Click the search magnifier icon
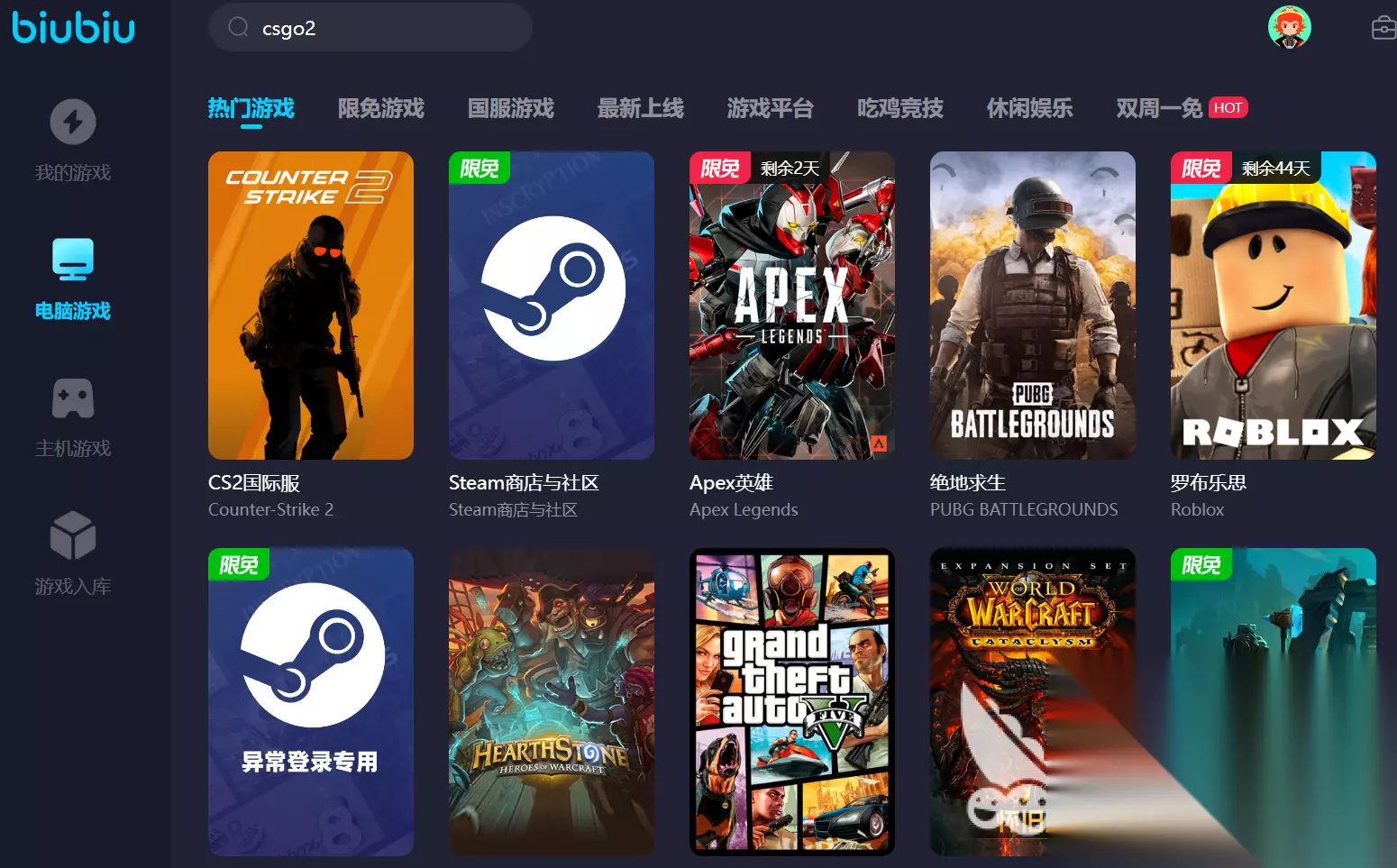 click(x=238, y=27)
